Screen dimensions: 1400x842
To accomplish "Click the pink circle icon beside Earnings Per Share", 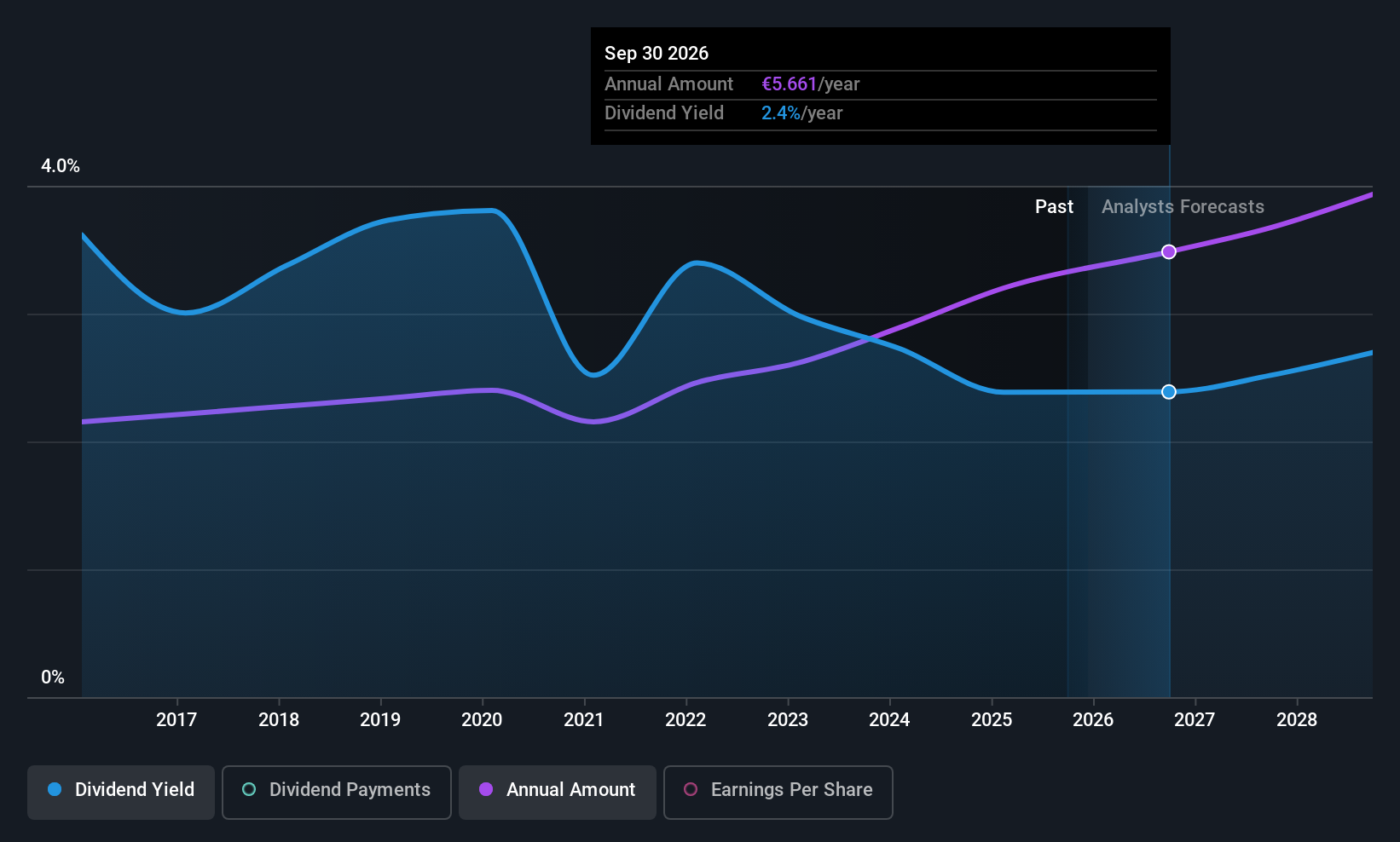I will [691, 789].
